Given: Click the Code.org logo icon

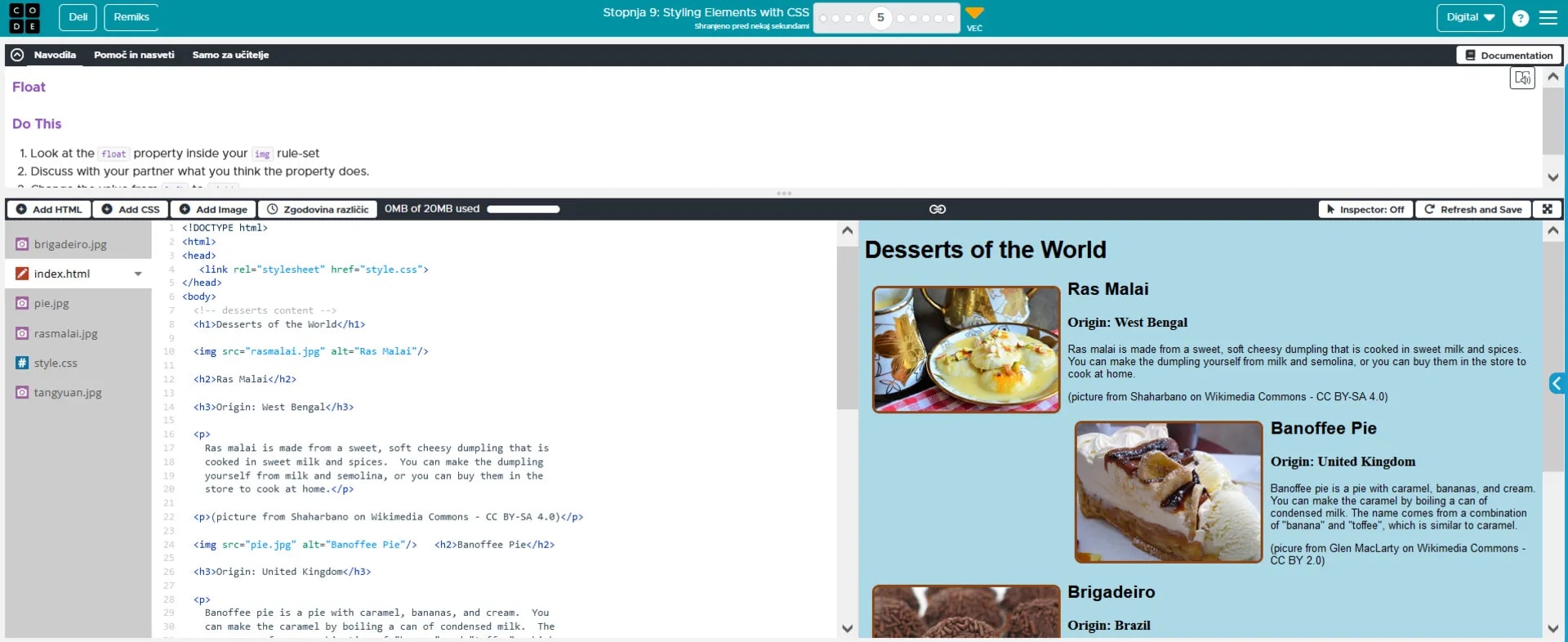Looking at the screenshot, I should (x=24, y=18).
